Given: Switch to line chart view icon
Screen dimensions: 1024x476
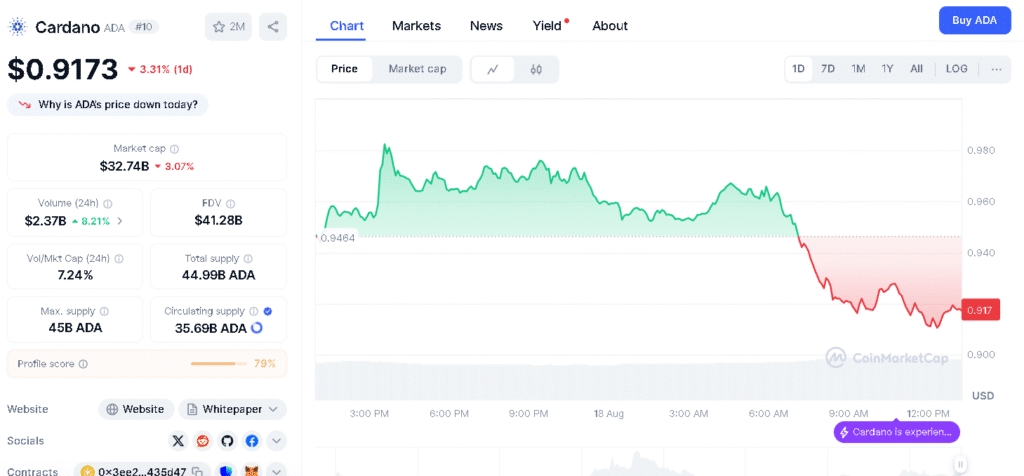Looking at the screenshot, I should click(493, 69).
